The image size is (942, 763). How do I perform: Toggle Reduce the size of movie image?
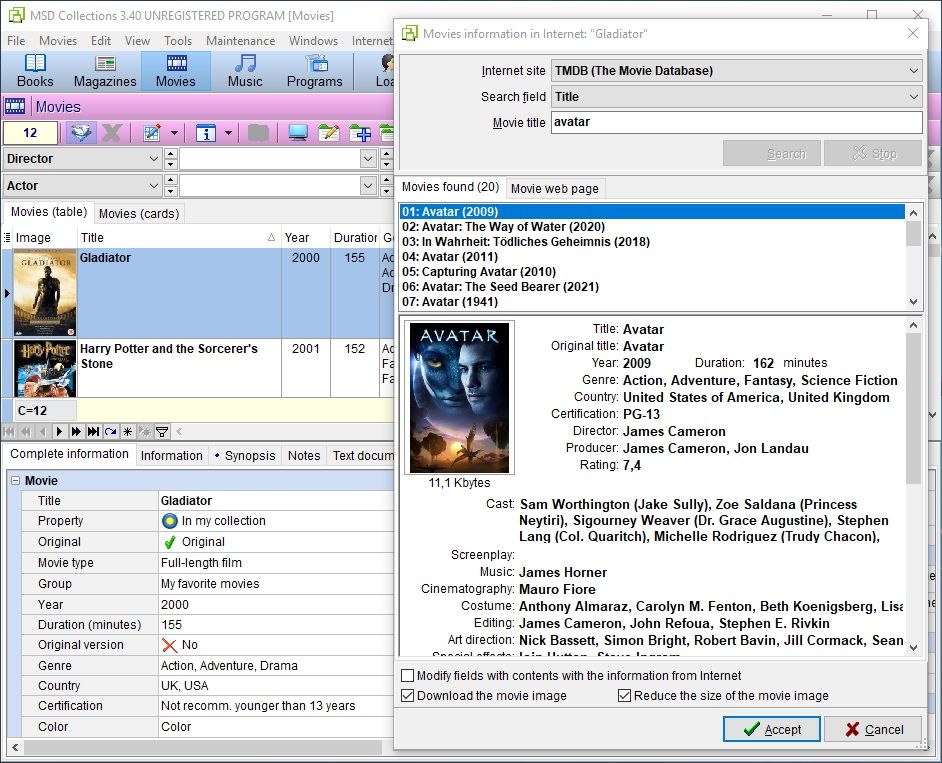tap(624, 696)
